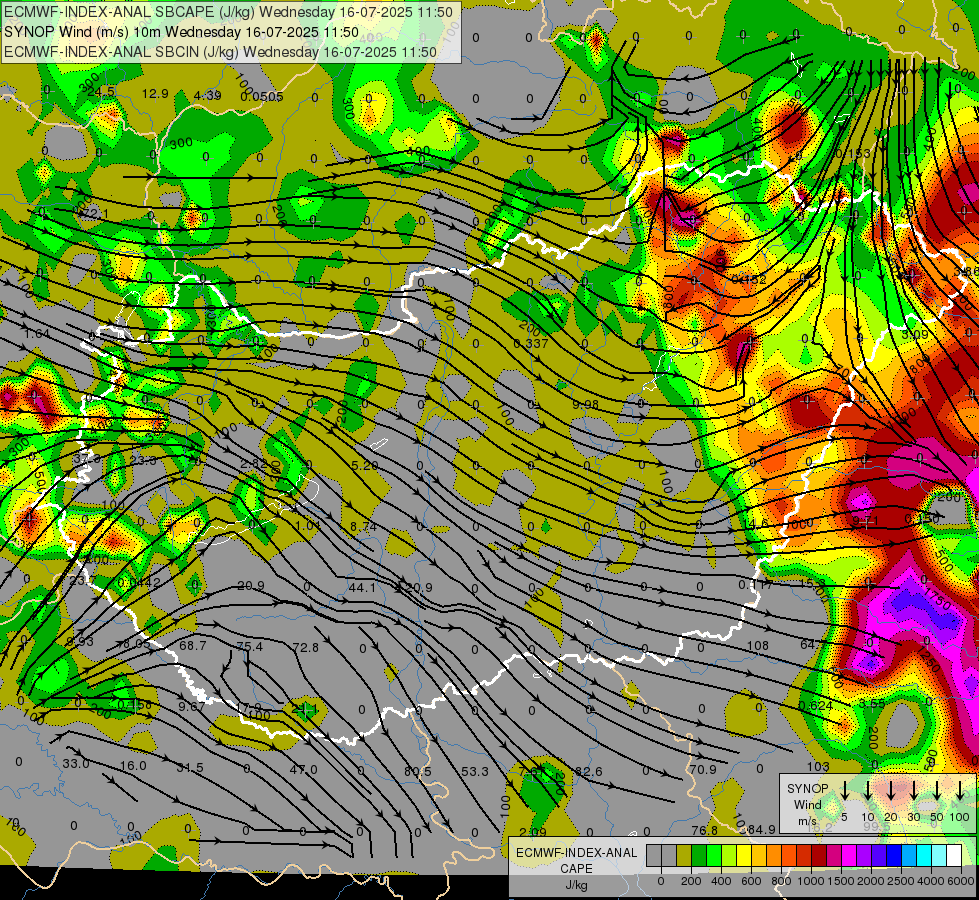
Task: Click the 30 m/s wind arrow in the legend
Action: point(914,790)
